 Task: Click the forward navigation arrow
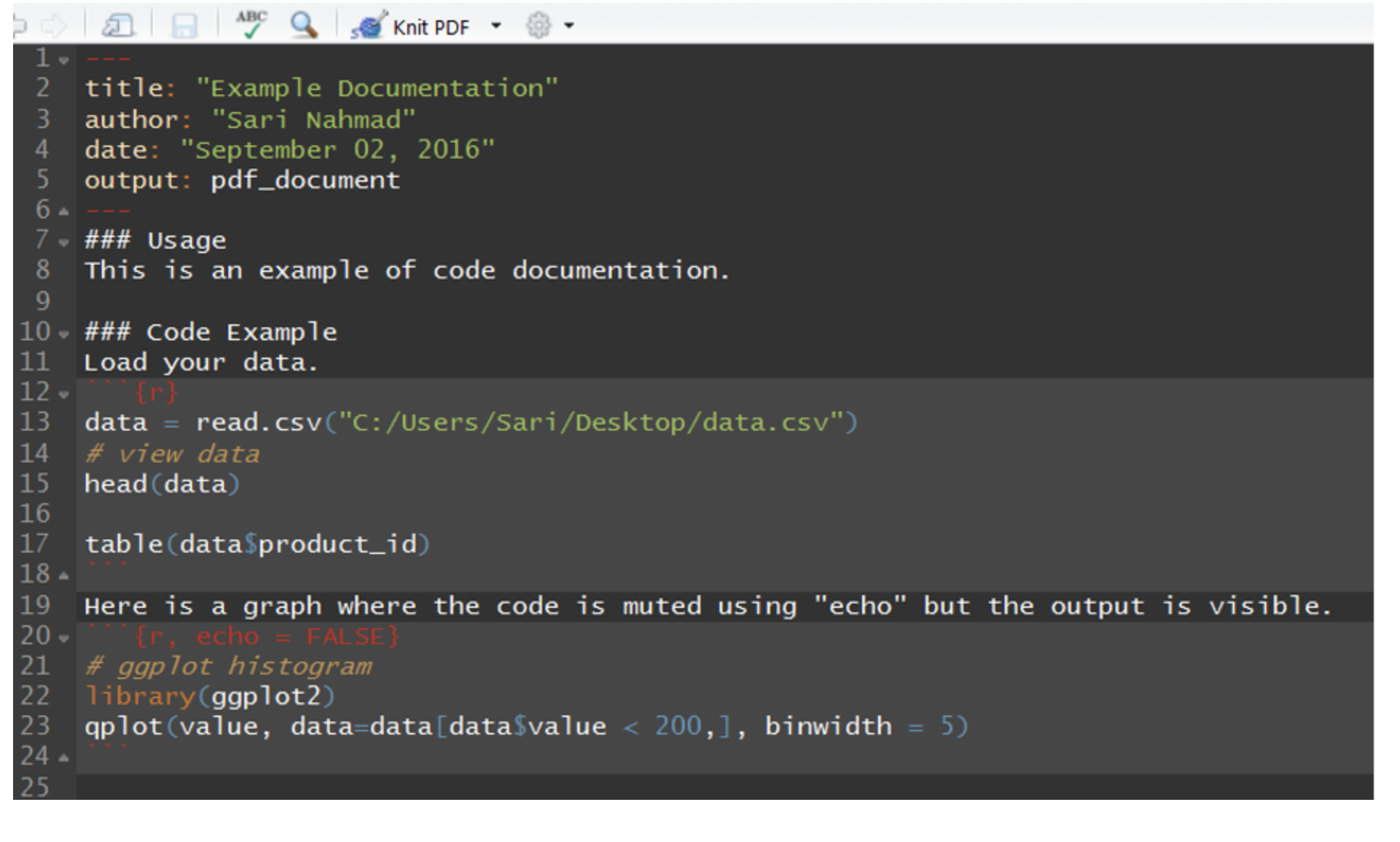(x=54, y=26)
